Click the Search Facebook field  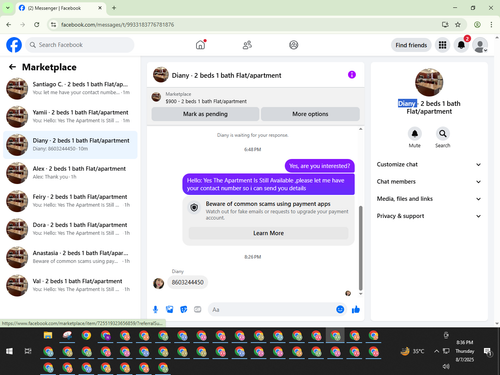pyautogui.click(x=80, y=45)
